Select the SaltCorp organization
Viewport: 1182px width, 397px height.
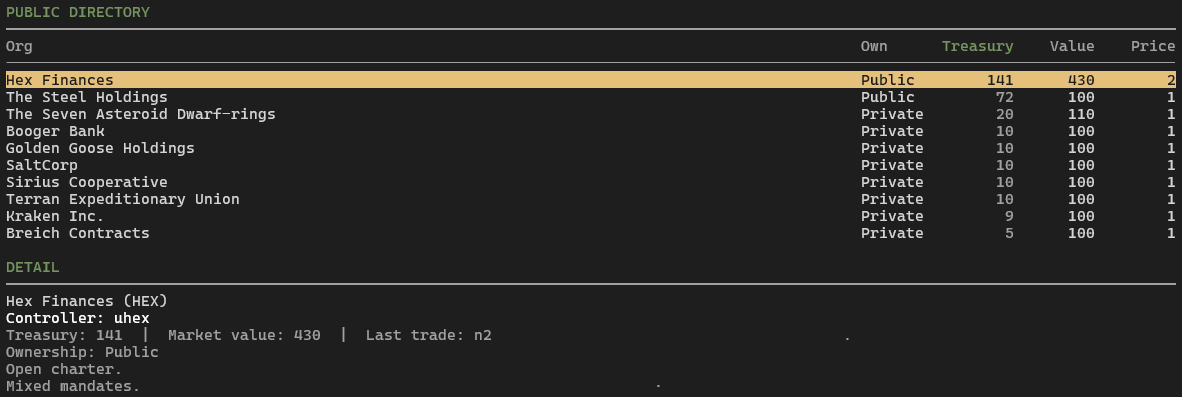[x=591, y=165]
